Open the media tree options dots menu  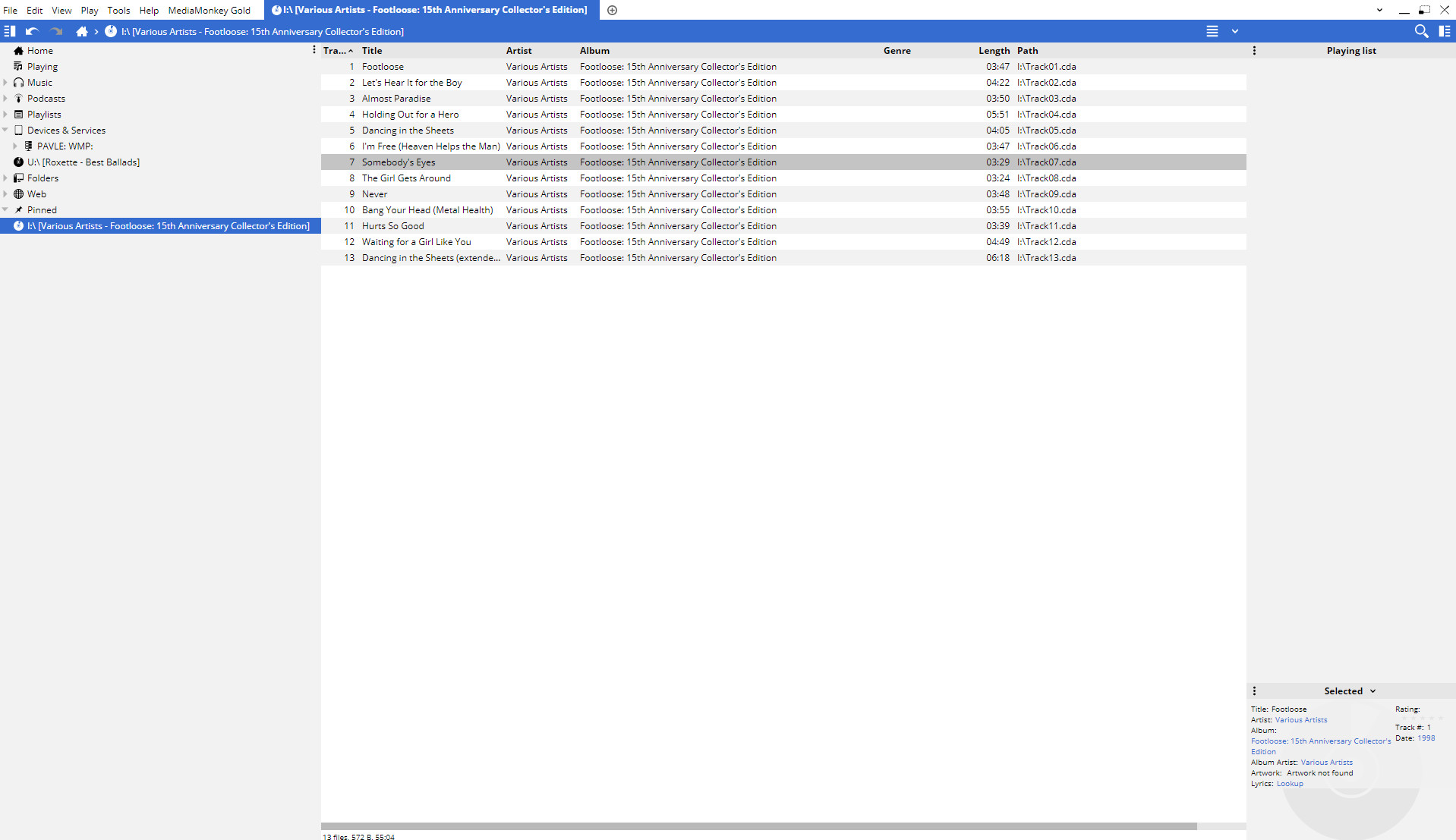314,50
